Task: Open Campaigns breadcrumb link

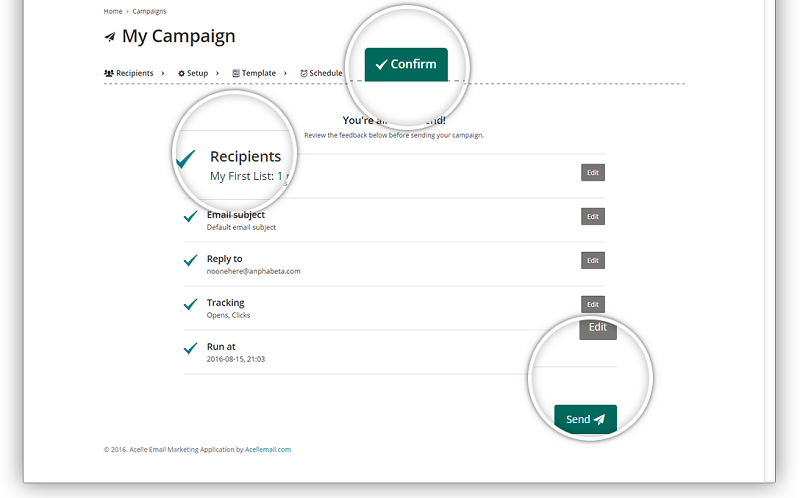Action: point(148,11)
